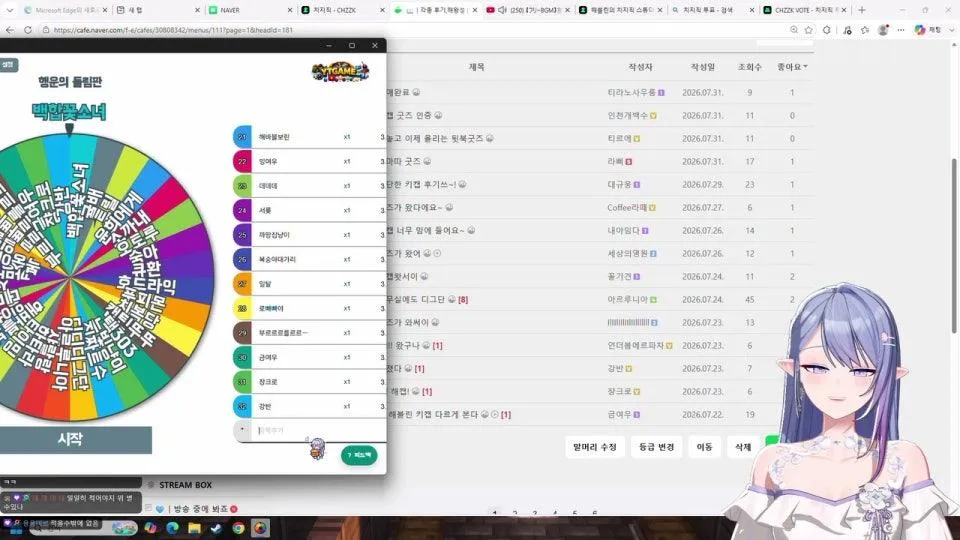Image resolution: width=960 pixels, height=540 pixels.
Task: Select the number 27 orange color badge
Action: click(x=242, y=284)
